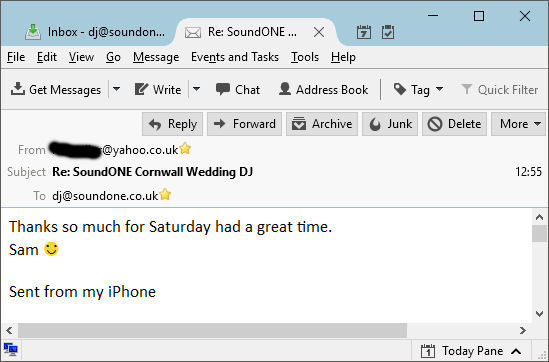Open the More actions dropdown
The height and width of the screenshot is (362, 549).
519,124
